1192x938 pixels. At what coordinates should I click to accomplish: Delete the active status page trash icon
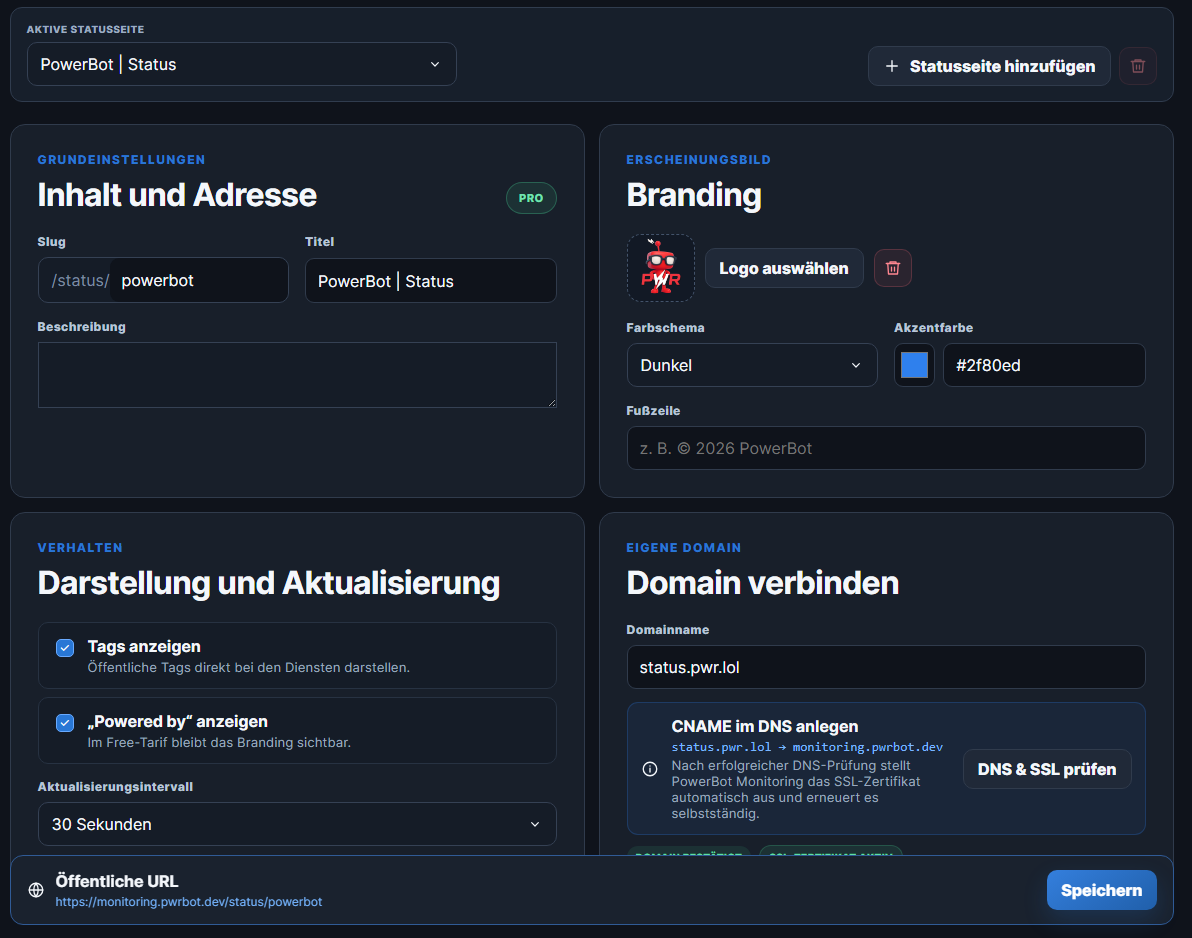(x=1137, y=66)
